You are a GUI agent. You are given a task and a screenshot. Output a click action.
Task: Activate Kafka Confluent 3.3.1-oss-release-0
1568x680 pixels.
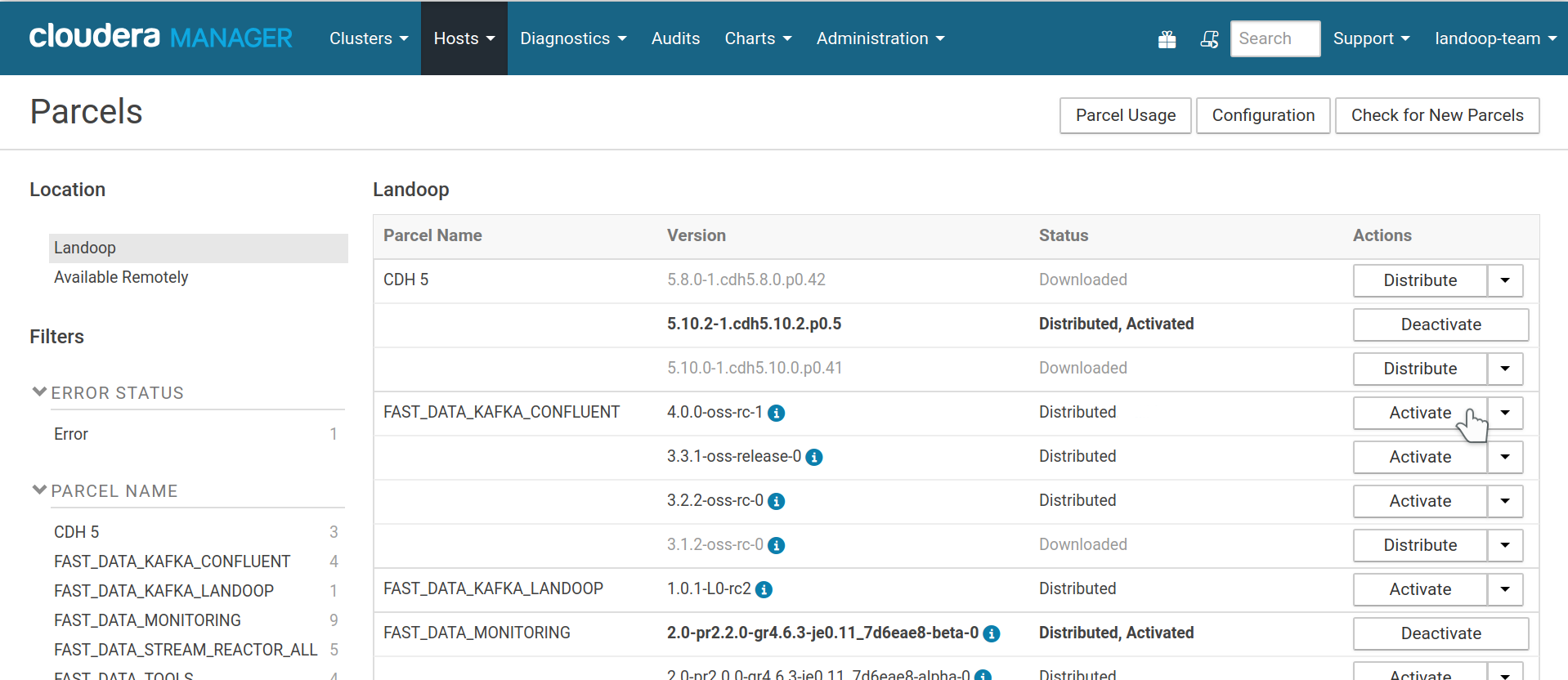(1420, 457)
